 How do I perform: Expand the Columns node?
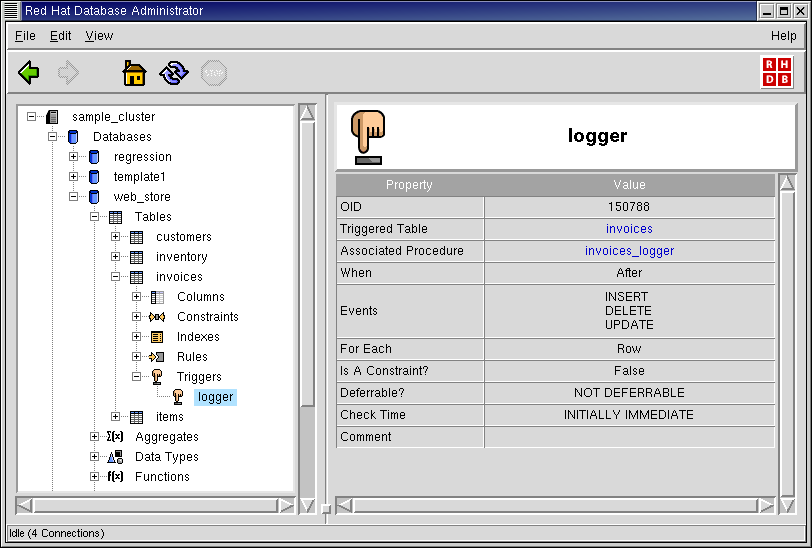click(x=136, y=297)
